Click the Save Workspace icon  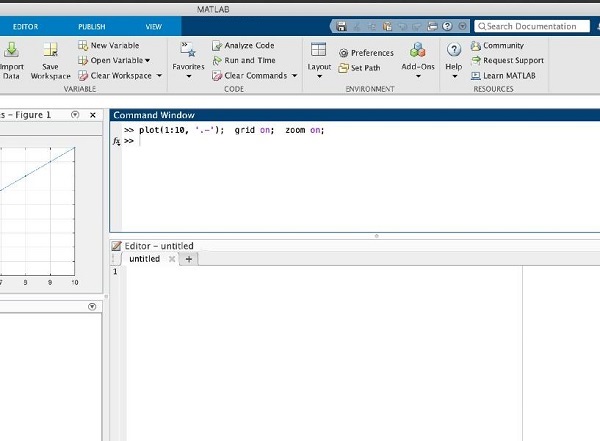point(50,49)
